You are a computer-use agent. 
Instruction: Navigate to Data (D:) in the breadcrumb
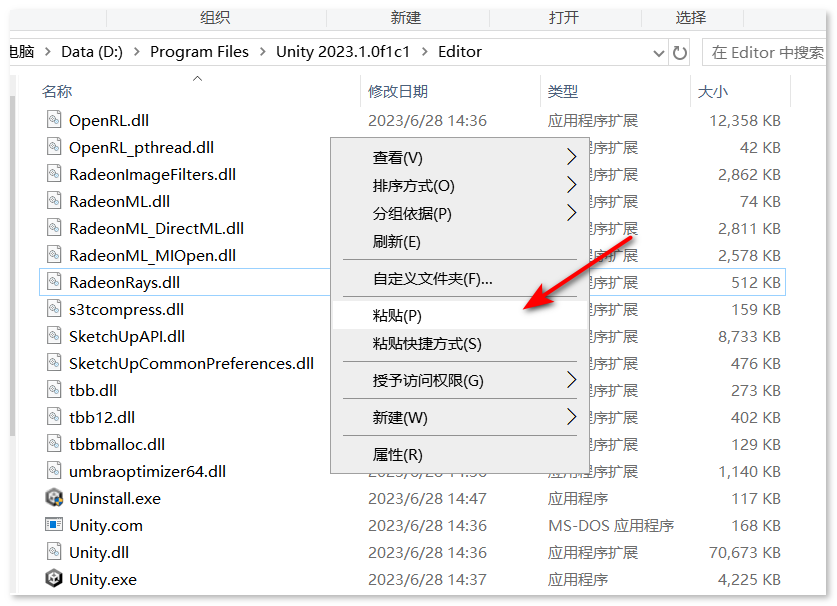pyautogui.click(x=92, y=52)
